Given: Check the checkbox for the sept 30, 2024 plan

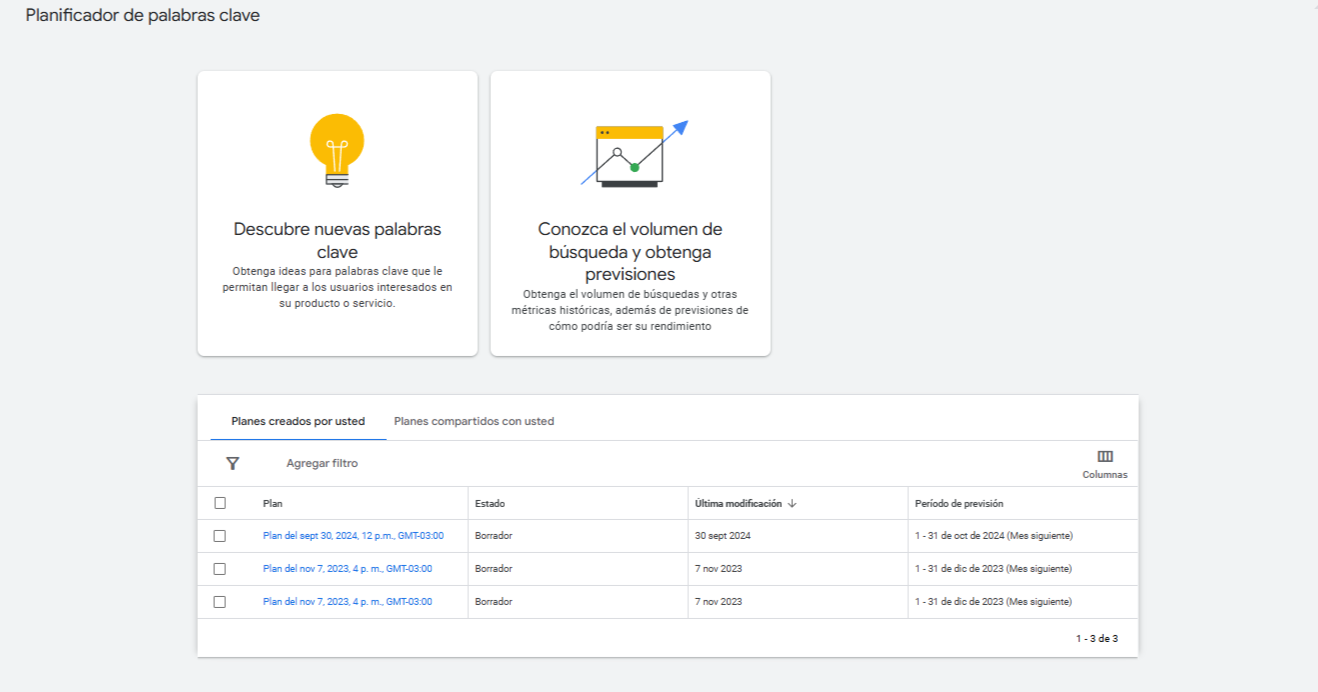Looking at the screenshot, I should [222, 535].
